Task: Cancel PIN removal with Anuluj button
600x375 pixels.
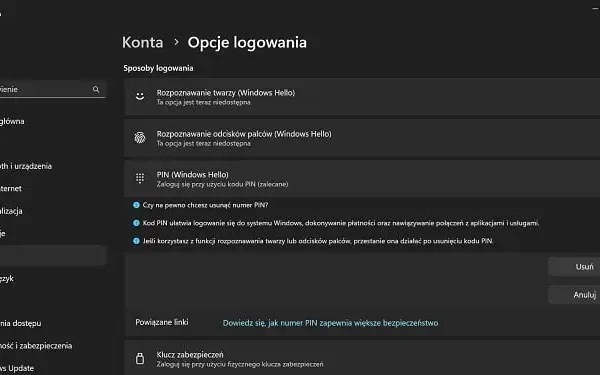Action: [574, 295]
